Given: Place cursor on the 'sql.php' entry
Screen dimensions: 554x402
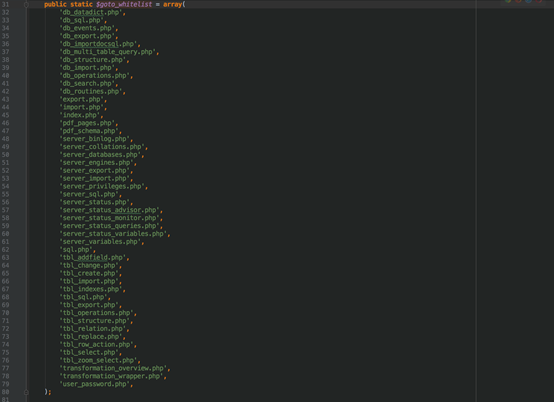Looking at the screenshot, I should click(x=76, y=250).
